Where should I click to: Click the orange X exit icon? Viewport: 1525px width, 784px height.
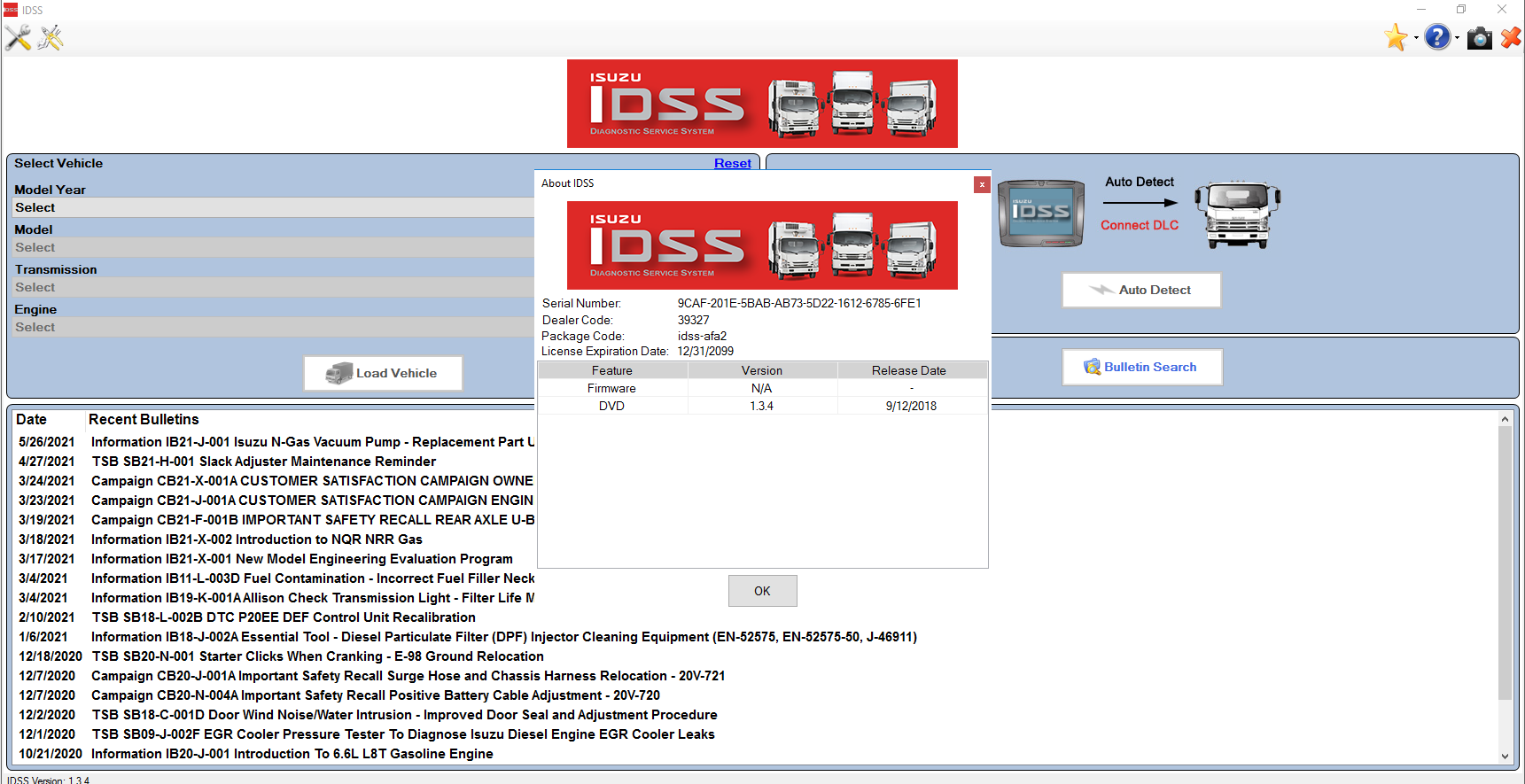tap(1511, 37)
